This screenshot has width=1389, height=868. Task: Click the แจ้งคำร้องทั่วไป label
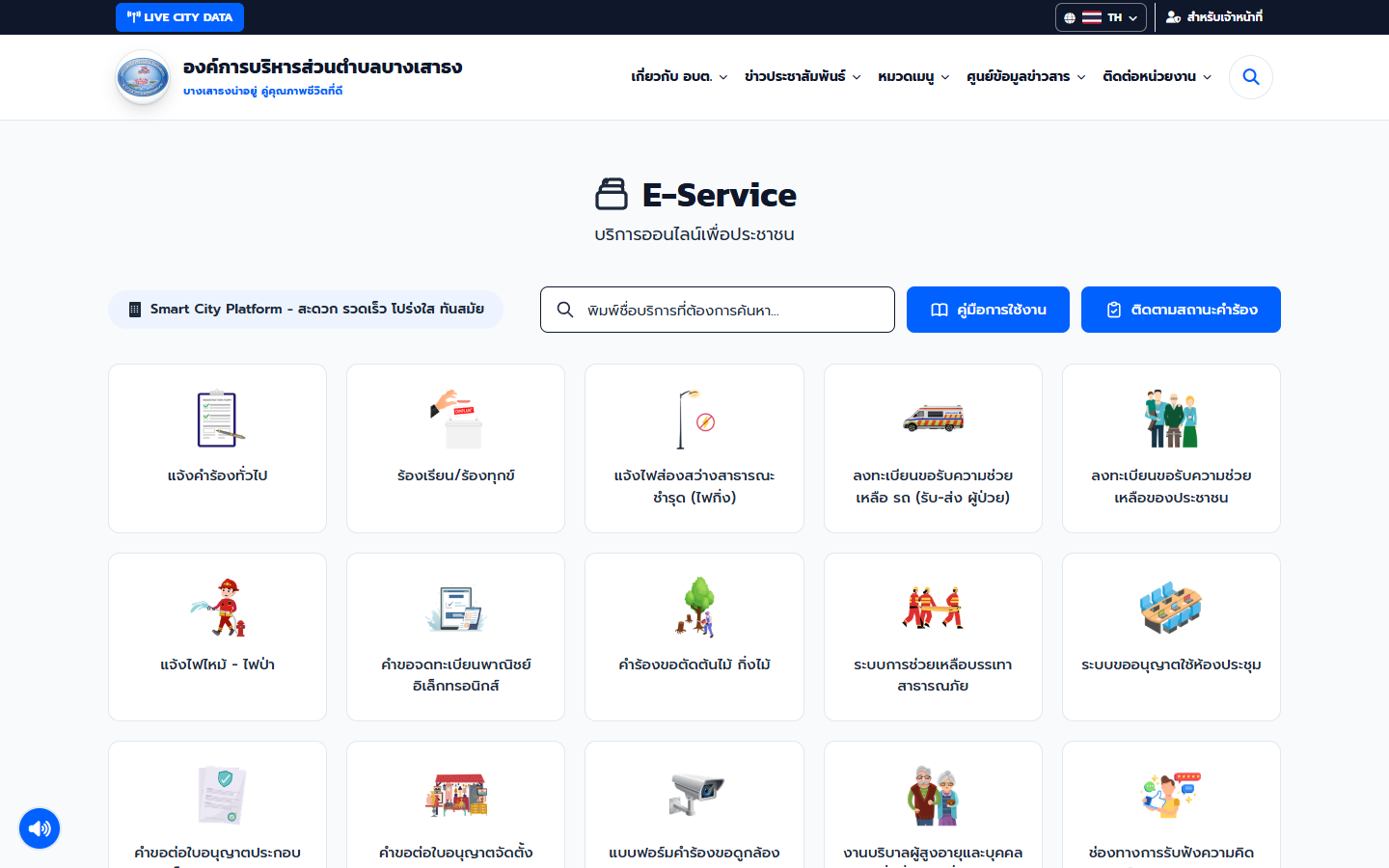pos(217,475)
